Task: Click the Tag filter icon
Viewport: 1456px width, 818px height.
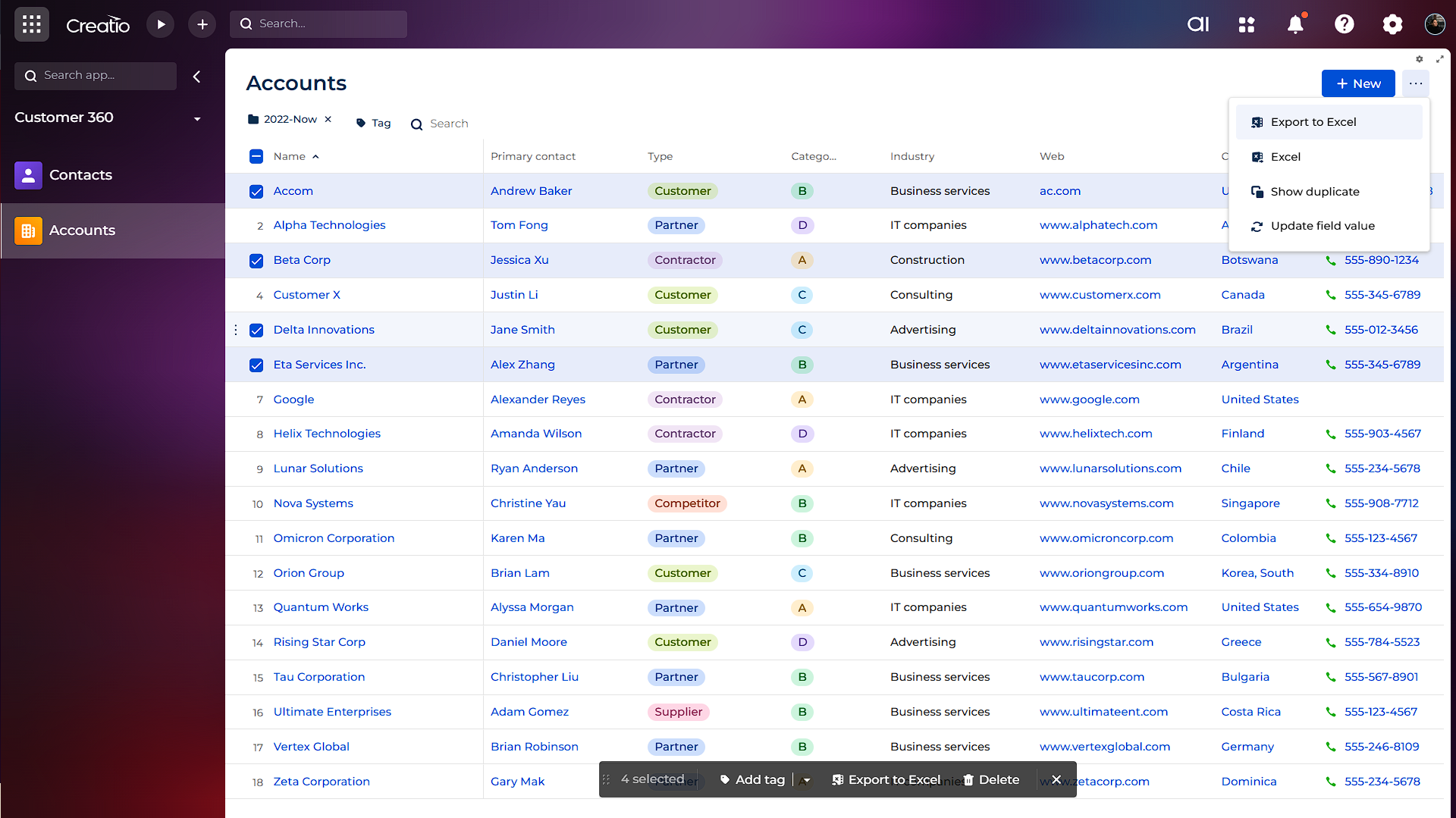Action: pos(361,123)
